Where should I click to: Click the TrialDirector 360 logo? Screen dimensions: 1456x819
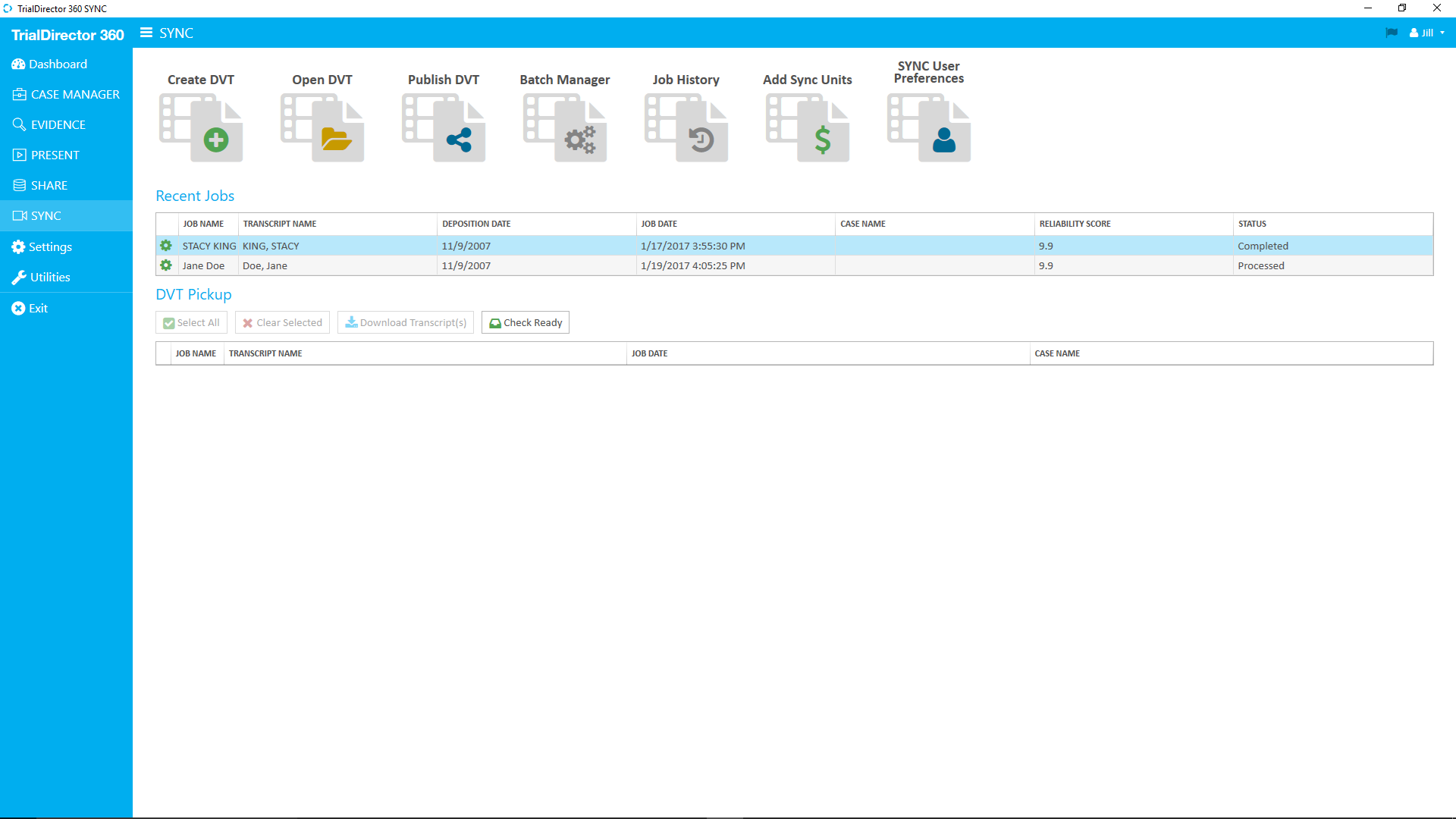point(67,35)
